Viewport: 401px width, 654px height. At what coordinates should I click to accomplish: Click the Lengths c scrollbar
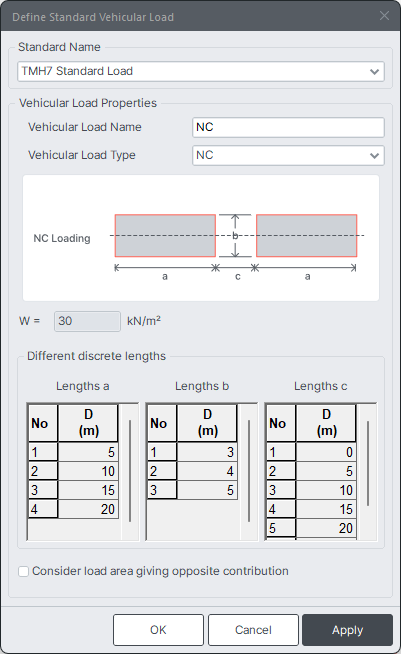368,463
